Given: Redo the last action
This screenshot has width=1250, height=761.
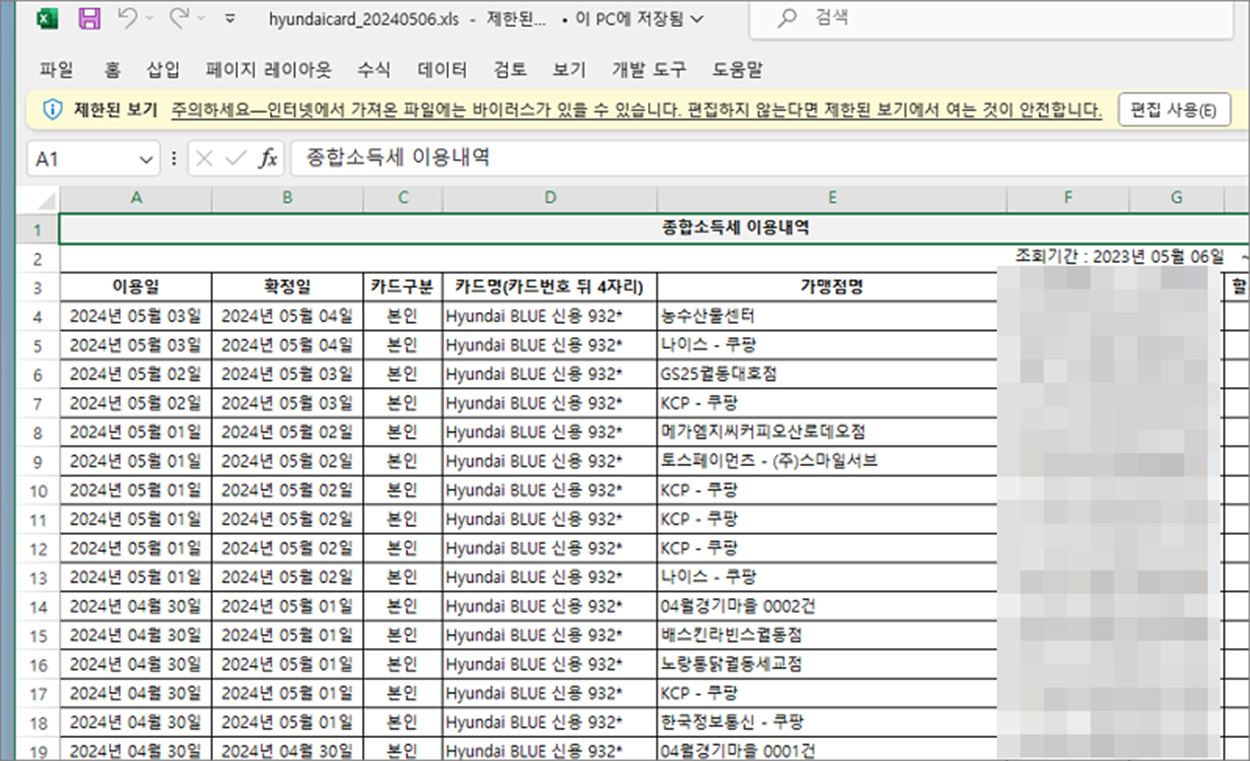Looking at the screenshot, I should point(180,18).
